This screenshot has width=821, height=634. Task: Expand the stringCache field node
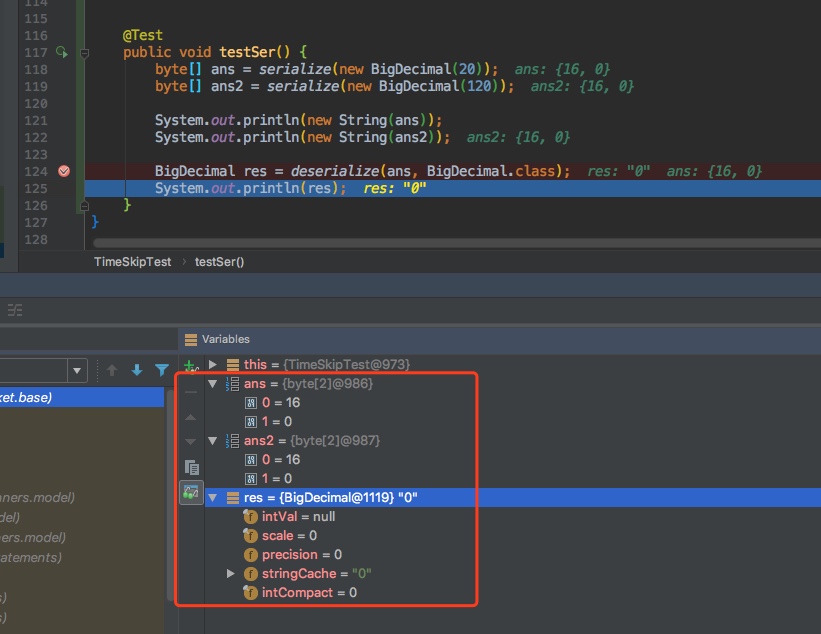(231, 574)
